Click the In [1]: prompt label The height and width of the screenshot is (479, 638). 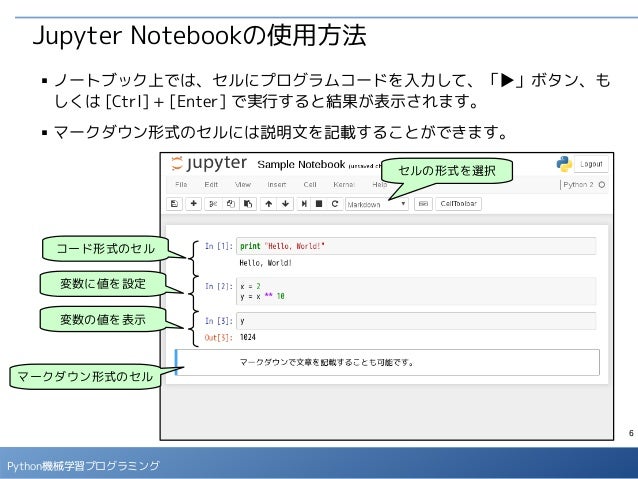[x=219, y=246]
